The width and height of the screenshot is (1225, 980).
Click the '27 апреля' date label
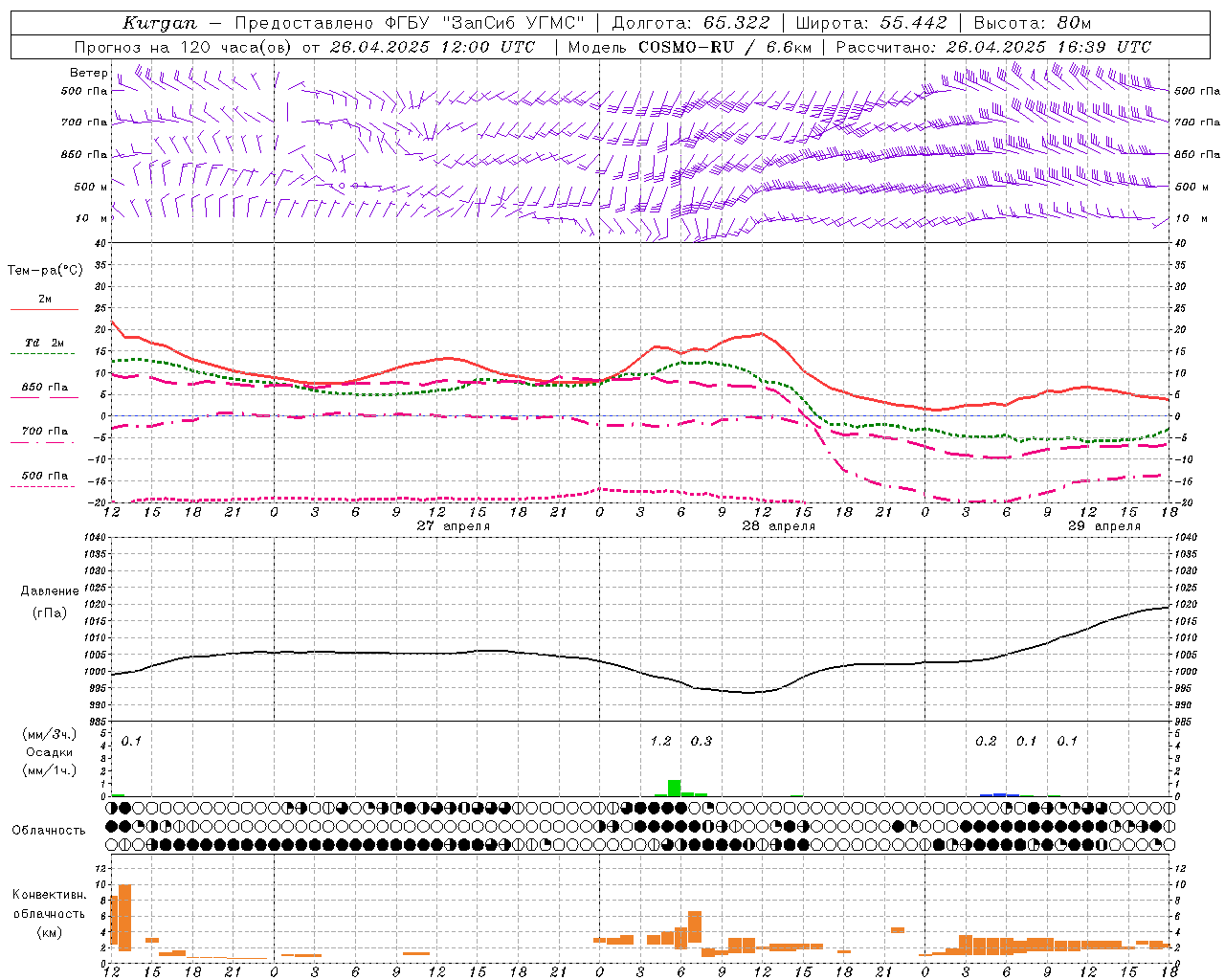click(x=453, y=525)
